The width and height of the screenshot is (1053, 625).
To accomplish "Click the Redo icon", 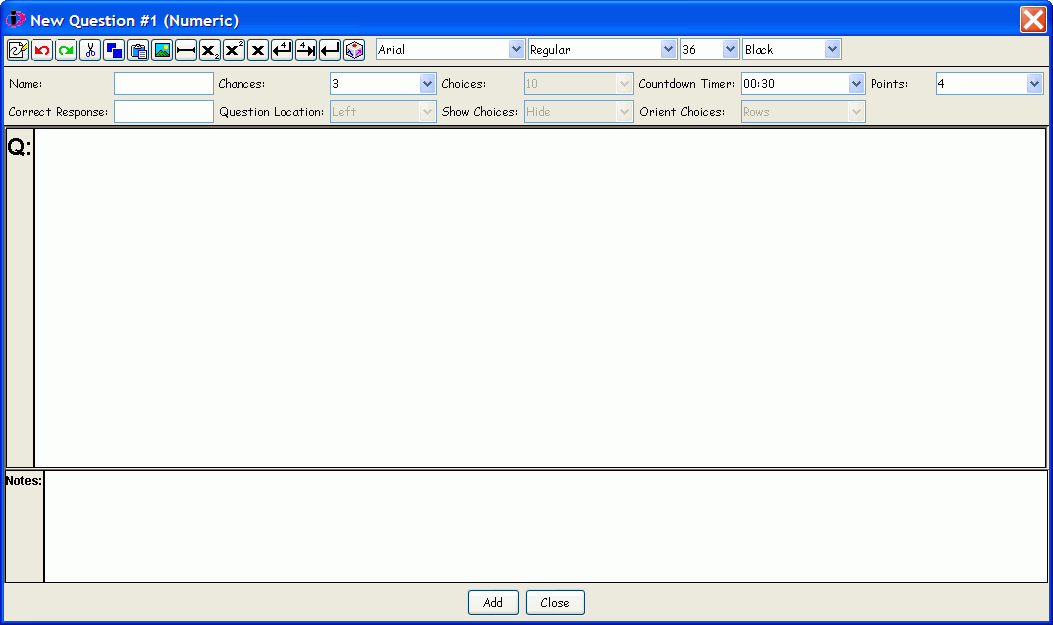I will (x=65, y=48).
